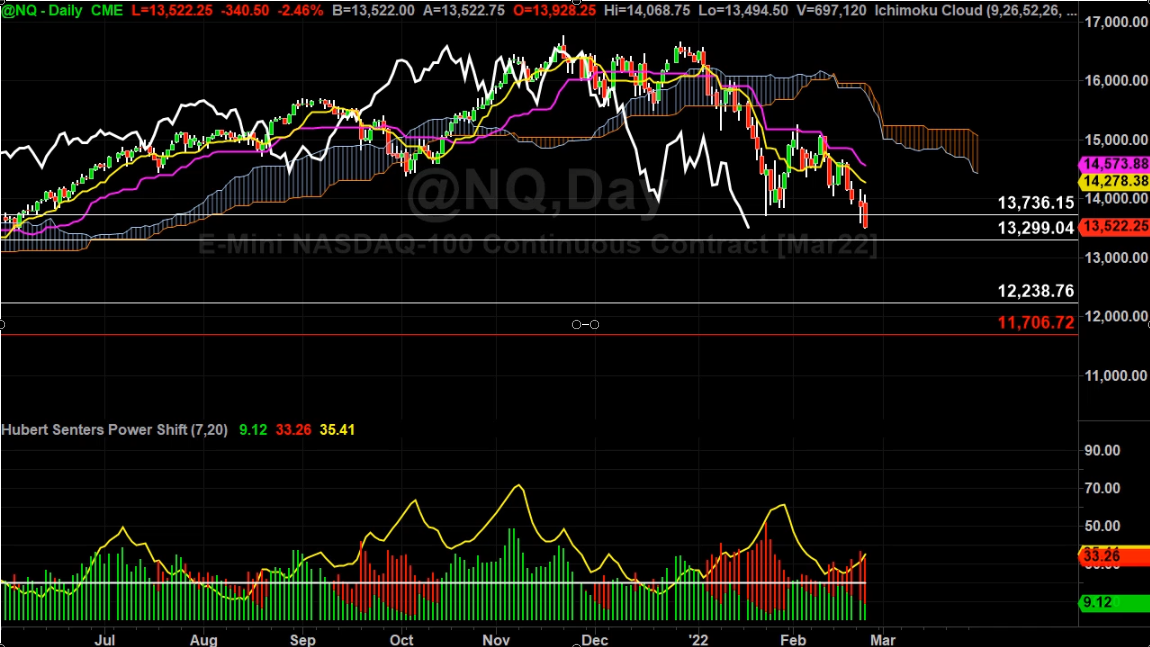
Task: Click the yellow 35.41 indicator value
Action: tap(337, 430)
